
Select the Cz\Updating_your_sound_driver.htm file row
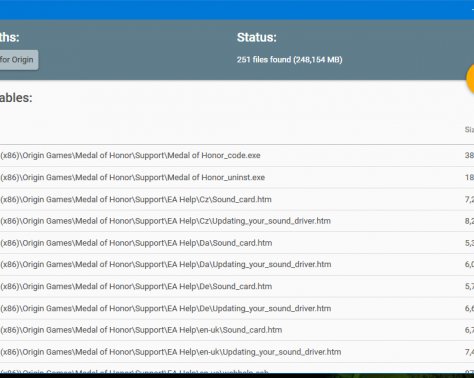point(237,221)
